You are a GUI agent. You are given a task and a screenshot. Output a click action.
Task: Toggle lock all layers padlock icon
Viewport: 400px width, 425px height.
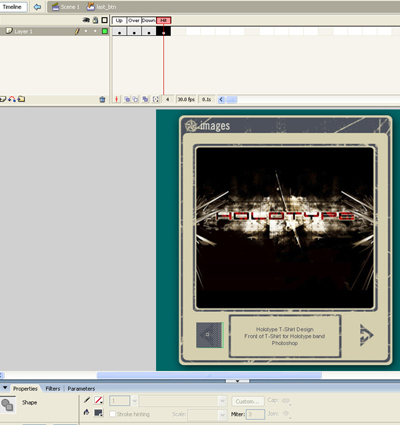(95, 20)
